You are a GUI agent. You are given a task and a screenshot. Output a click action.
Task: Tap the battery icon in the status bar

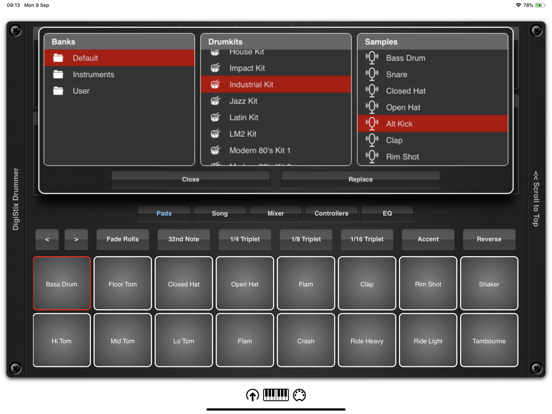click(540, 5)
